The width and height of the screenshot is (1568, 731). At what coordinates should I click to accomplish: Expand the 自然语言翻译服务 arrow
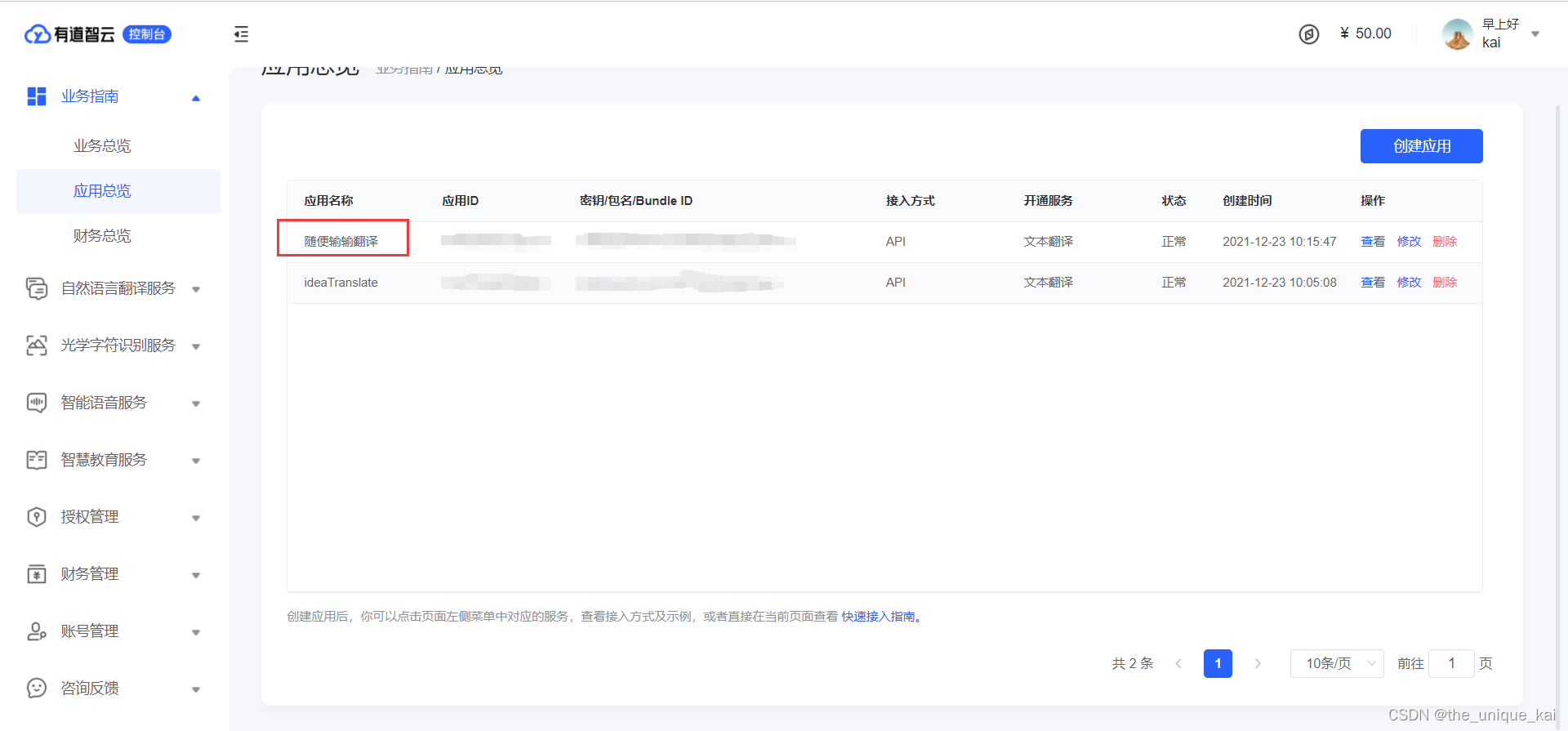196,289
